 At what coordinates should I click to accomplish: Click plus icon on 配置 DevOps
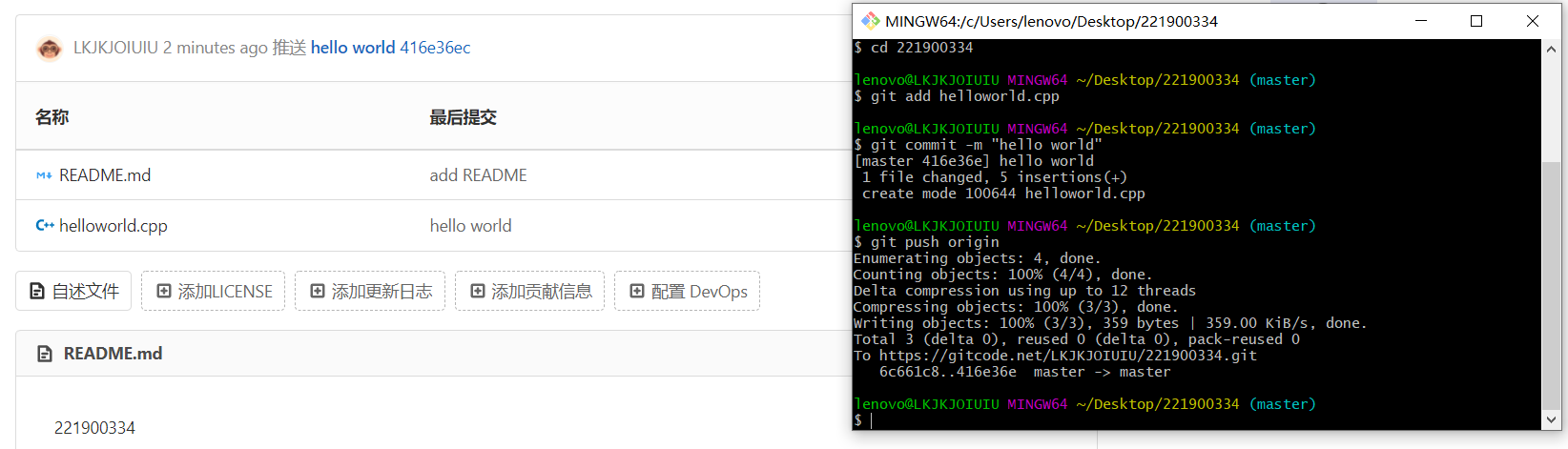[x=637, y=291]
